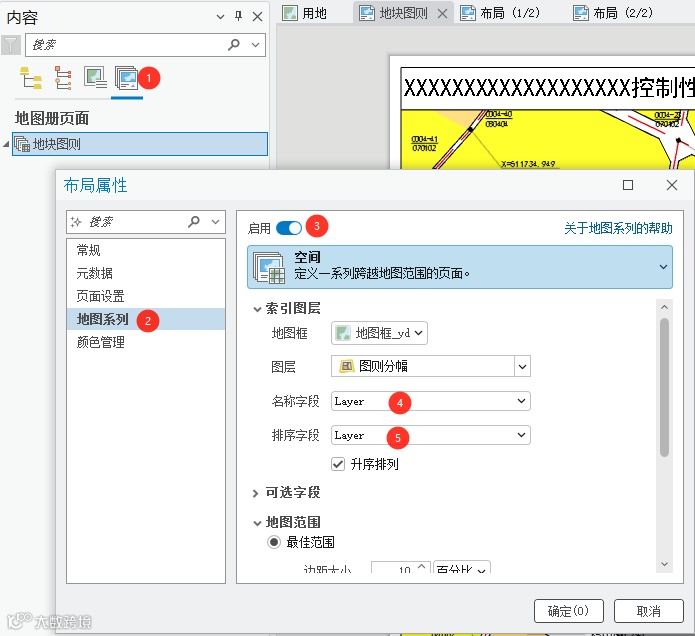Open the Contents pane options menu arrow
The width and height of the screenshot is (695, 636).
(220, 17)
